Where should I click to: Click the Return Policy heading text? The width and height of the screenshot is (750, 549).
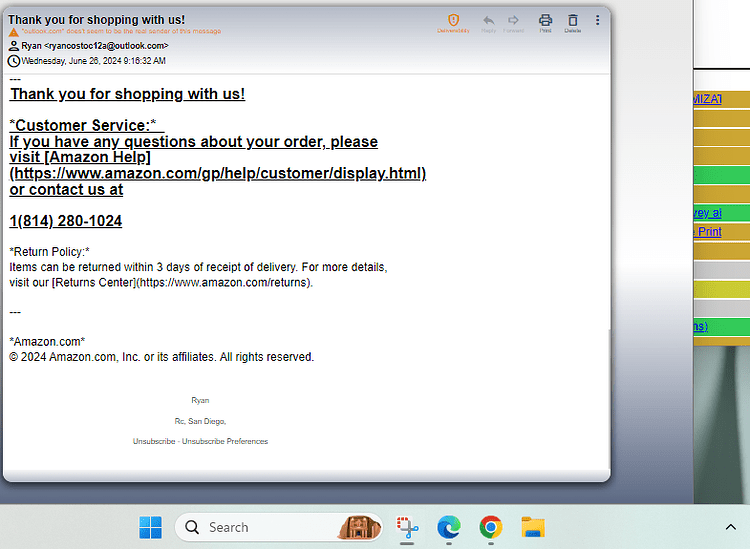50,252
